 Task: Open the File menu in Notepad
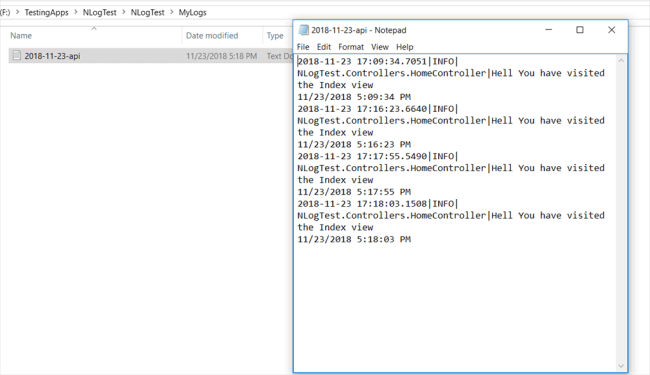[303, 47]
